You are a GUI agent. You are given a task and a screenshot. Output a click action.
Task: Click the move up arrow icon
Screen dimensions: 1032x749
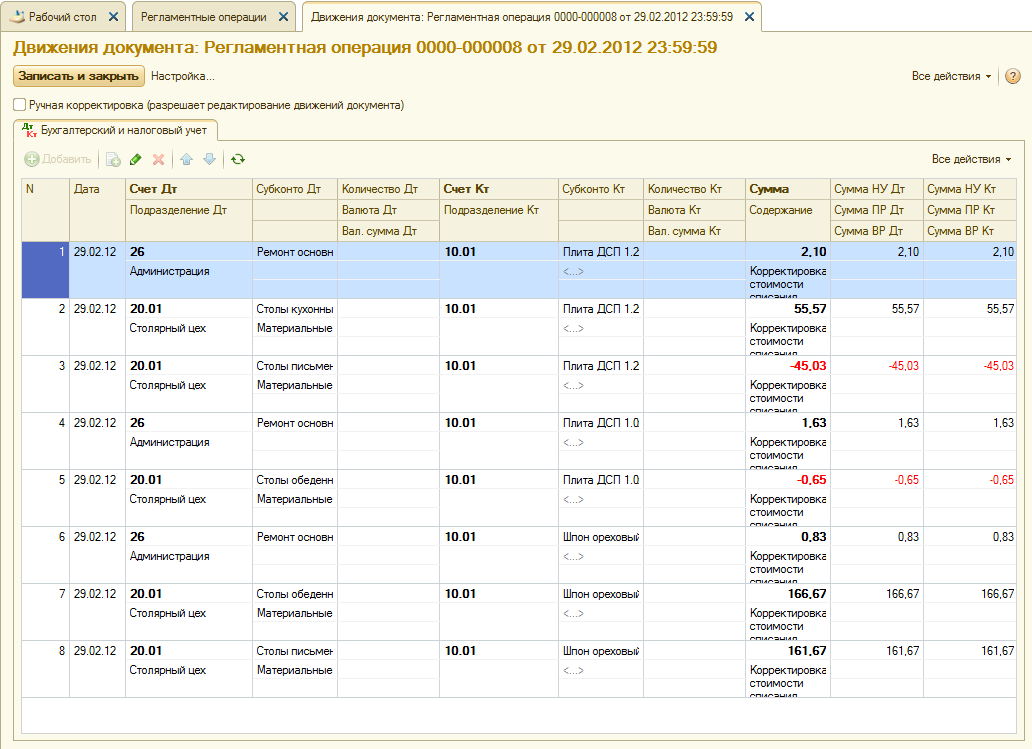[187, 159]
